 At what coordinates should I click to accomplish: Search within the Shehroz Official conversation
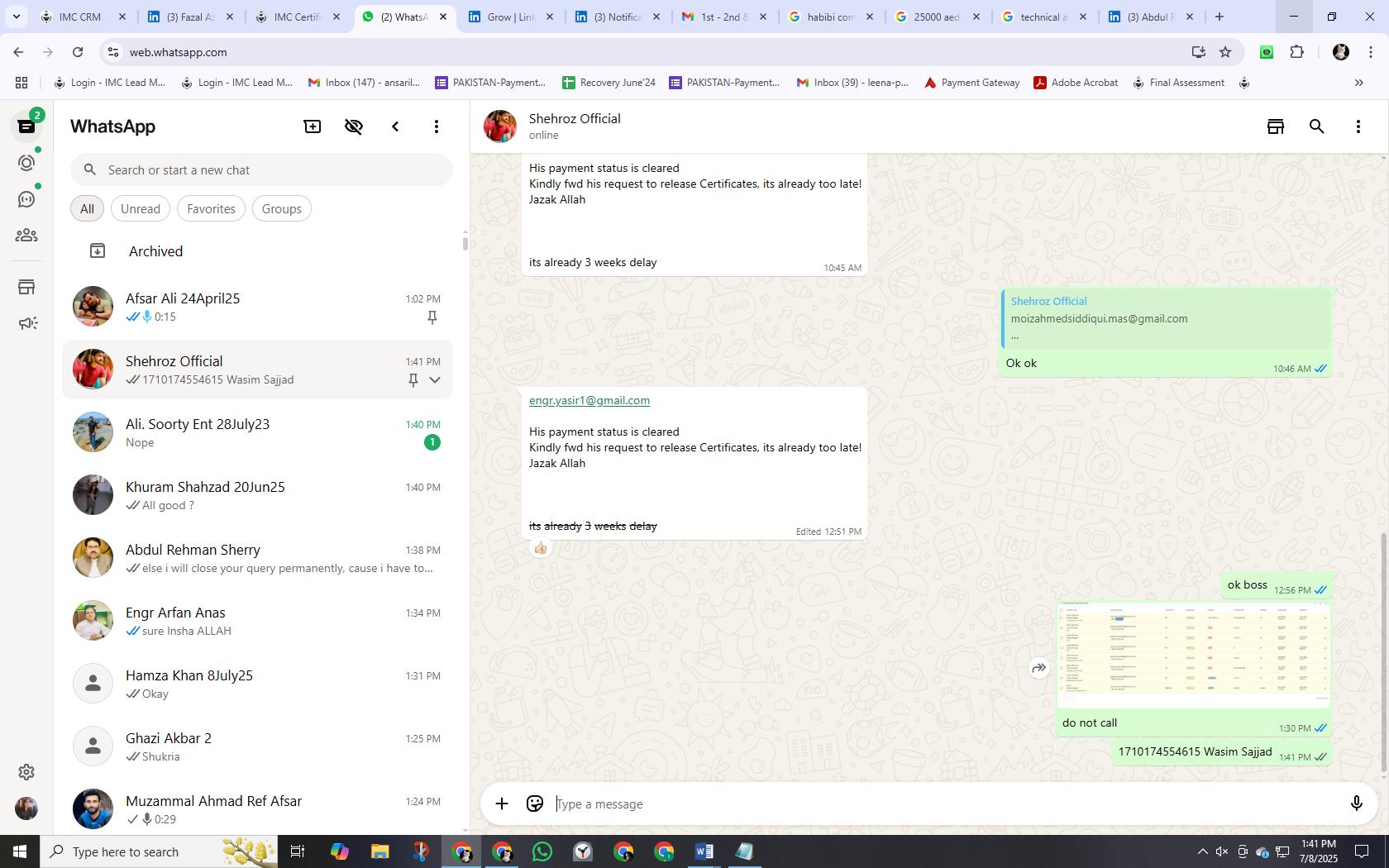[1317, 126]
